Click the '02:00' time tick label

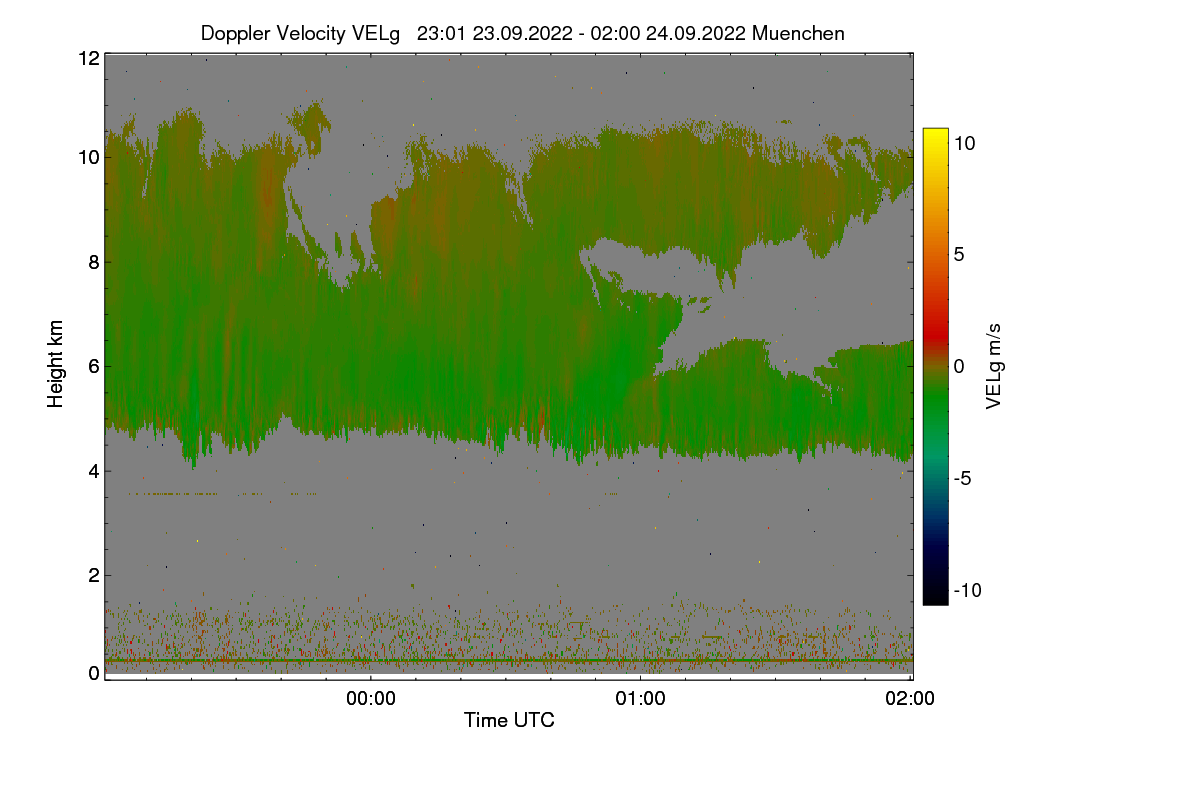tap(910, 698)
